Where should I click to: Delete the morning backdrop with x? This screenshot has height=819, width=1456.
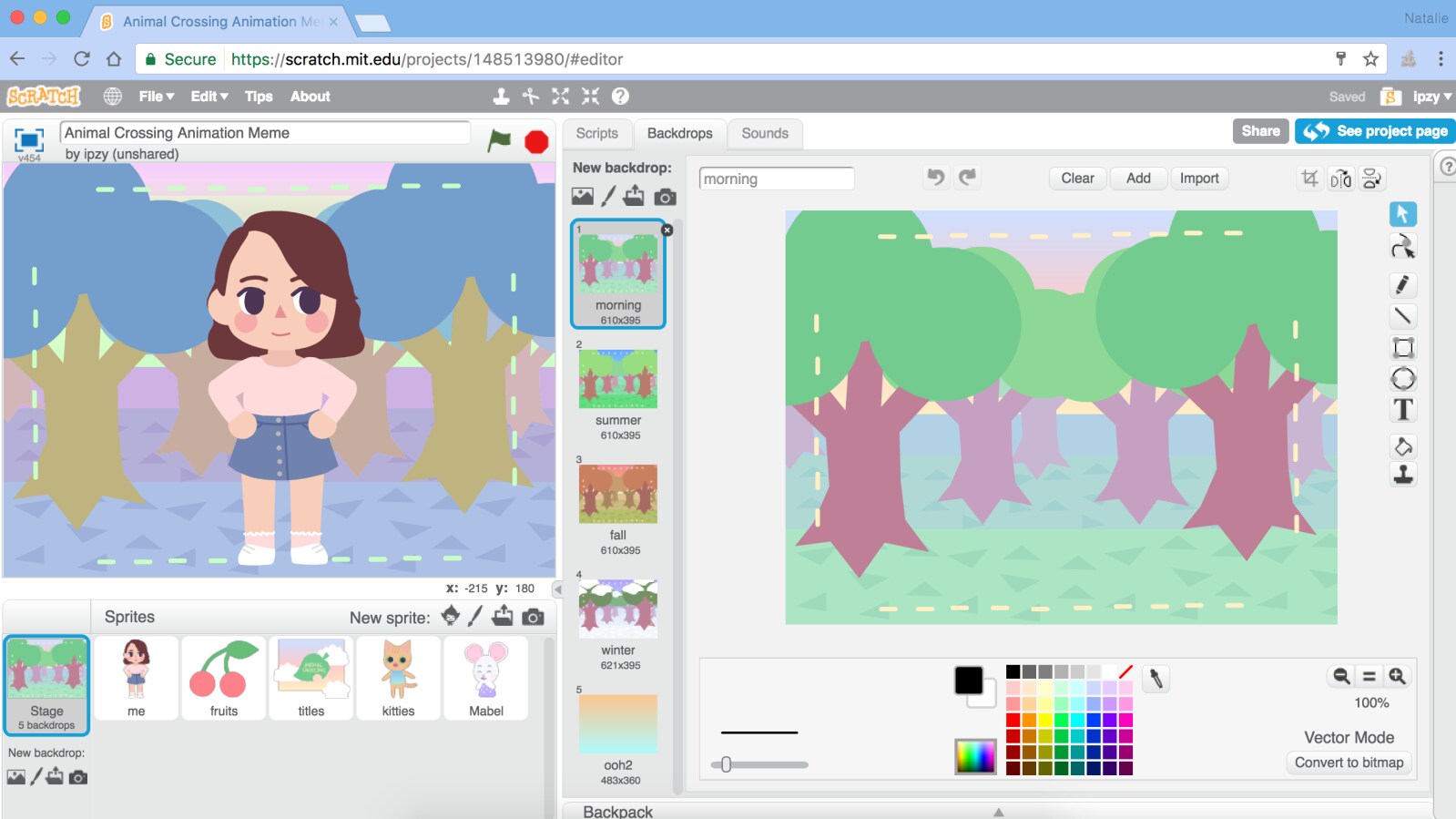click(x=667, y=230)
